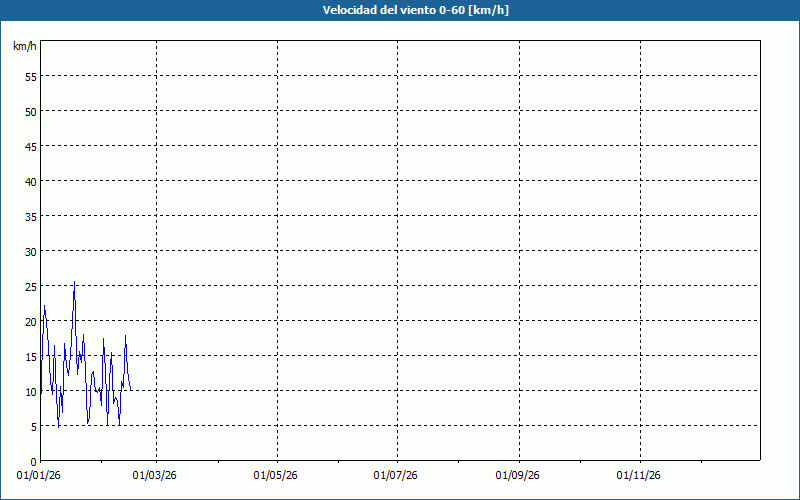Select the 01/03/26 date label

[157, 475]
